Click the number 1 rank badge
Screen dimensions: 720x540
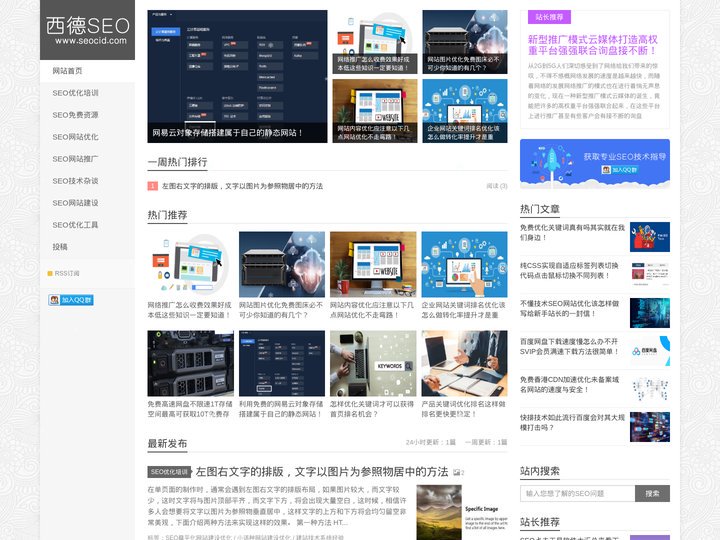coord(152,186)
